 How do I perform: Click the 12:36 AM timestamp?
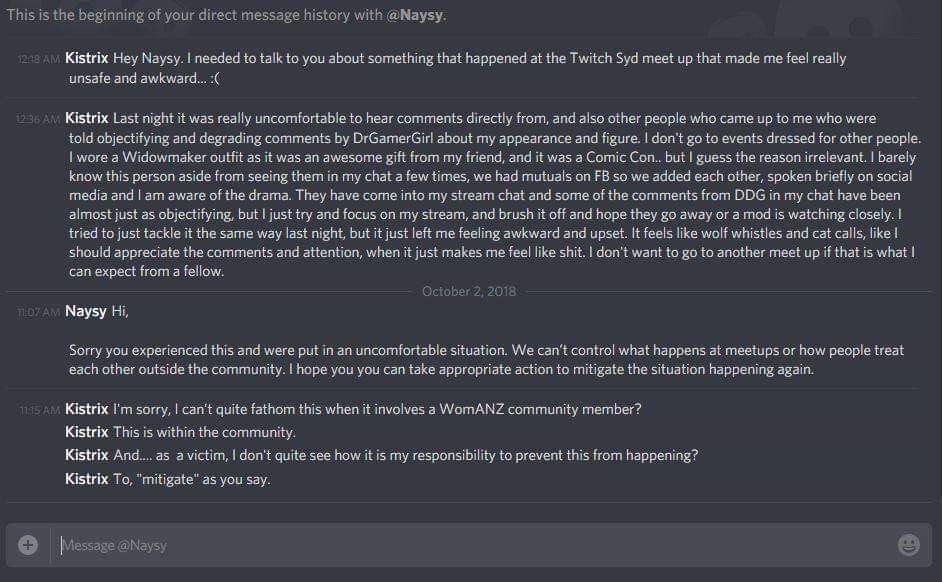click(x=38, y=119)
